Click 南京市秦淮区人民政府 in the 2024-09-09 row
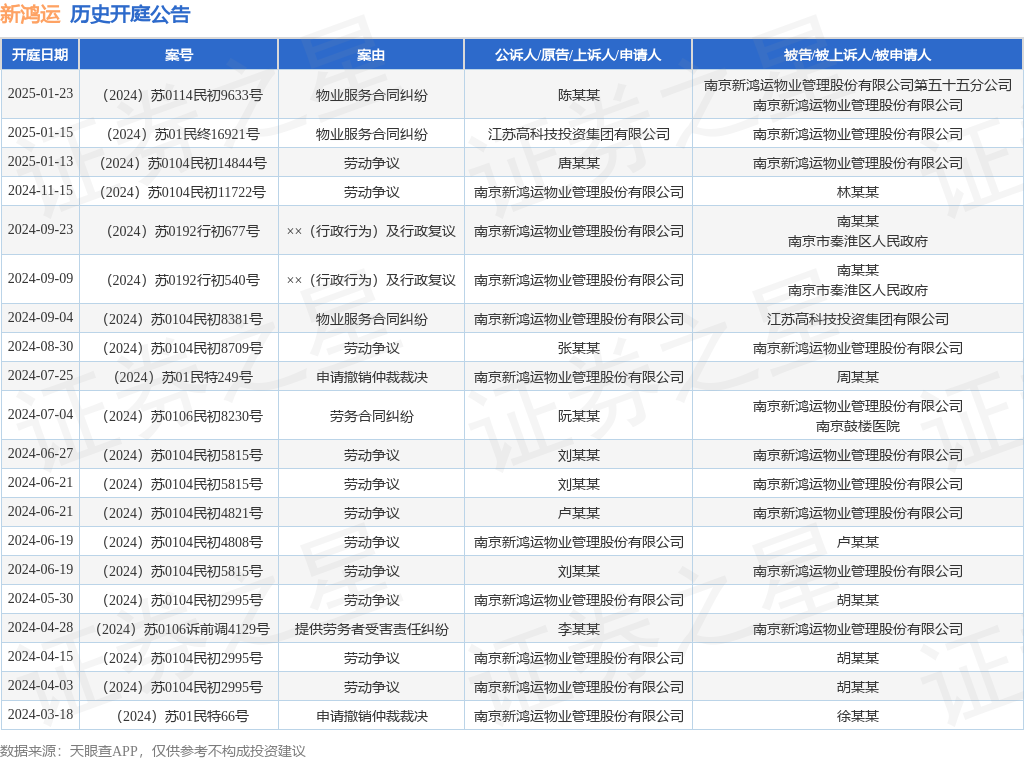The image size is (1024, 760). point(857,290)
